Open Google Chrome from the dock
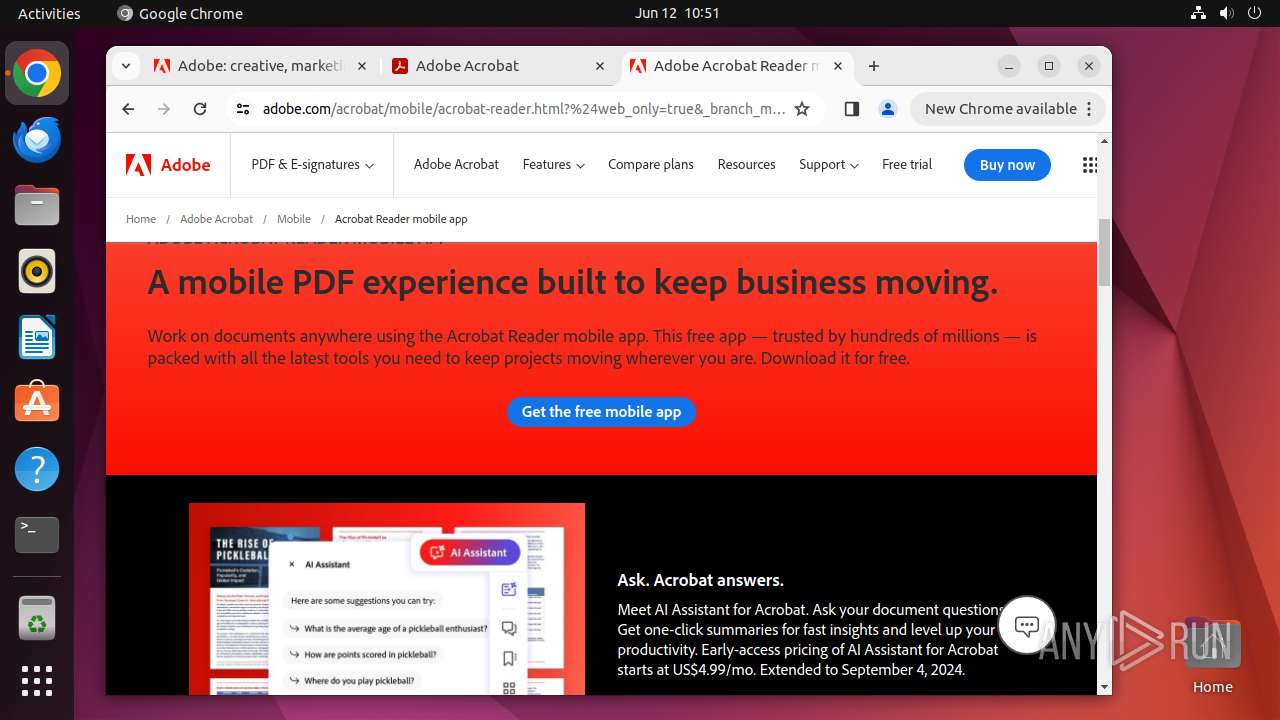The width and height of the screenshot is (1280, 720). [37, 74]
